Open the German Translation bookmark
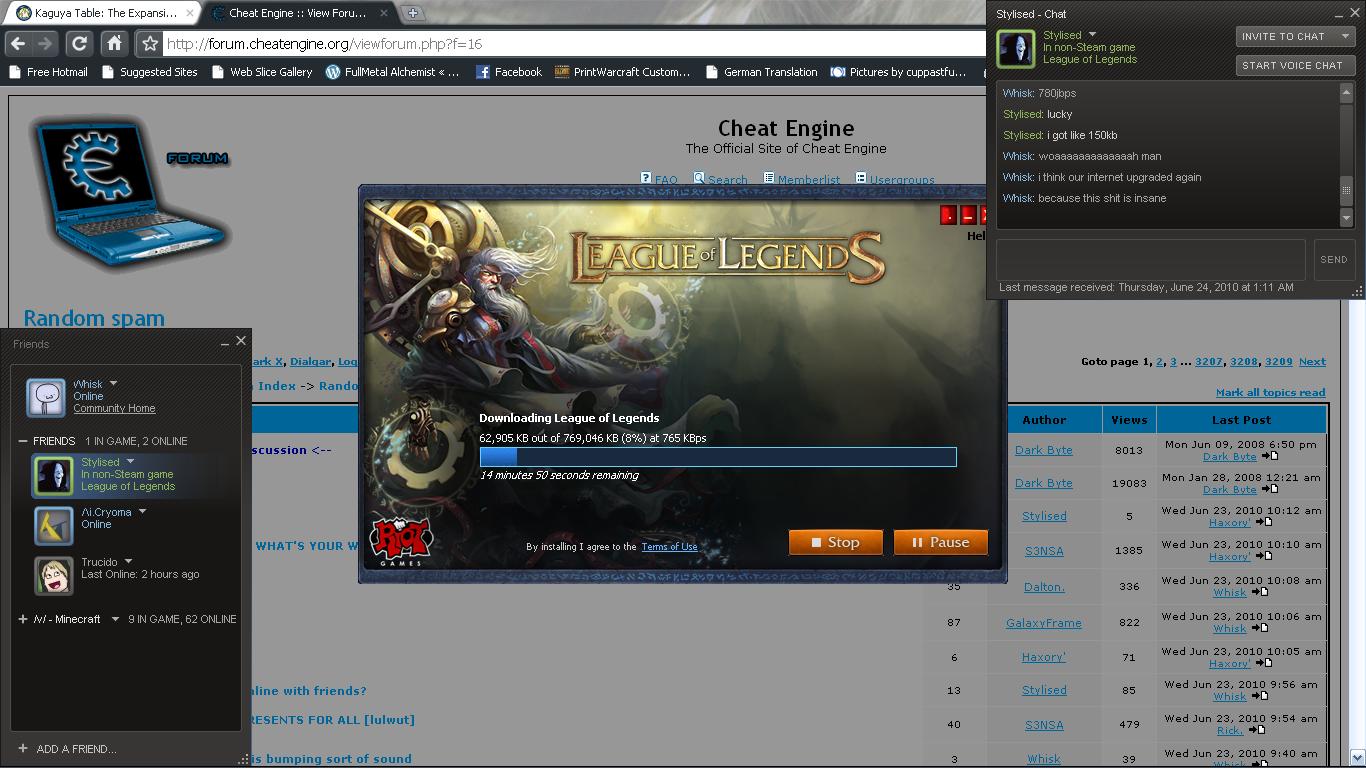The image size is (1366, 768). tap(761, 72)
